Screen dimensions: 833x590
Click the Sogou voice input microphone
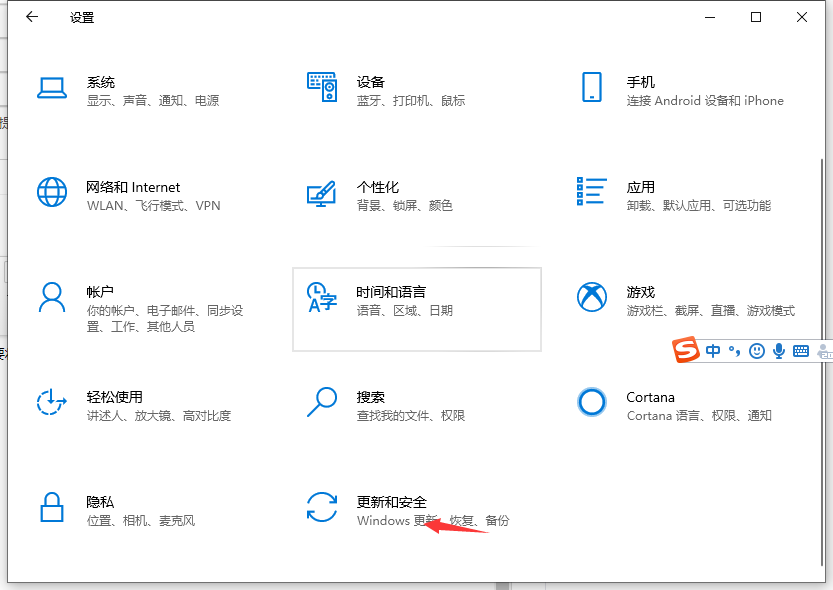(x=779, y=350)
